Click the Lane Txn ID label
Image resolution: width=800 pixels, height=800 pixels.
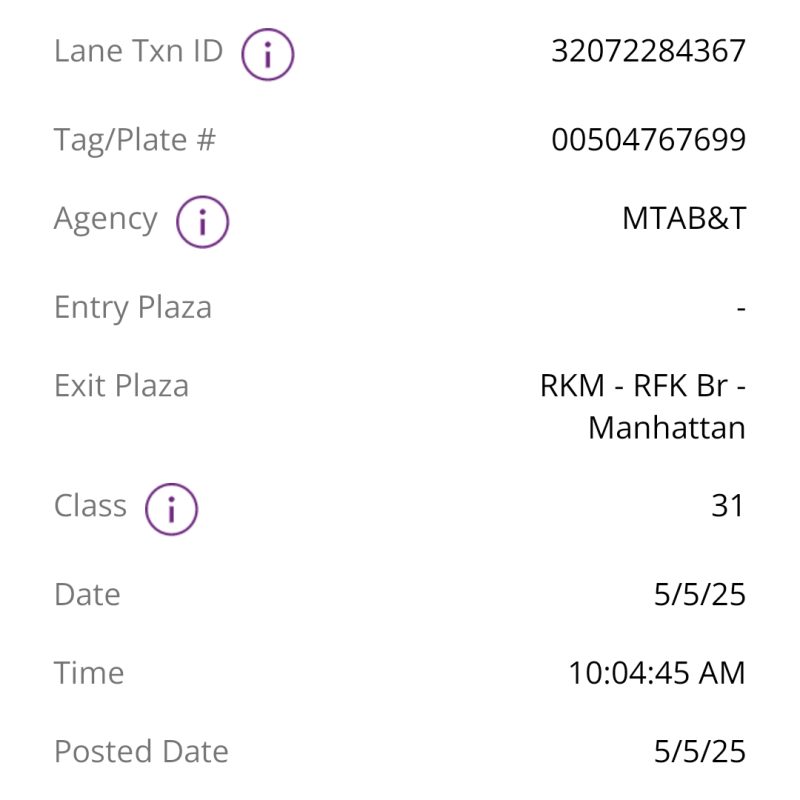point(138,51)
